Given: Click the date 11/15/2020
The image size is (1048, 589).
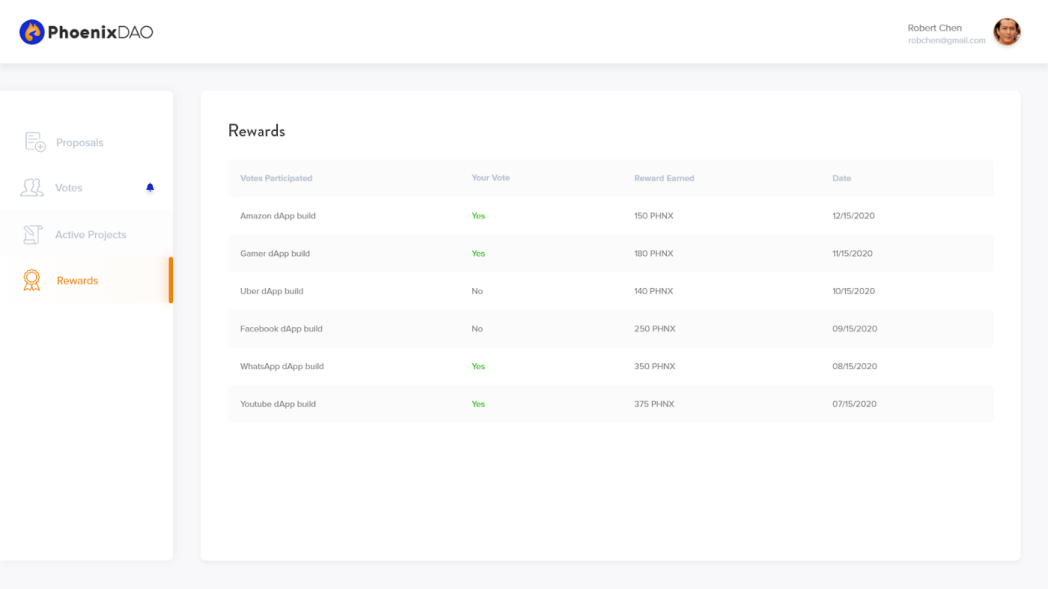Looking at the screenshot, I should pos(852,253).
